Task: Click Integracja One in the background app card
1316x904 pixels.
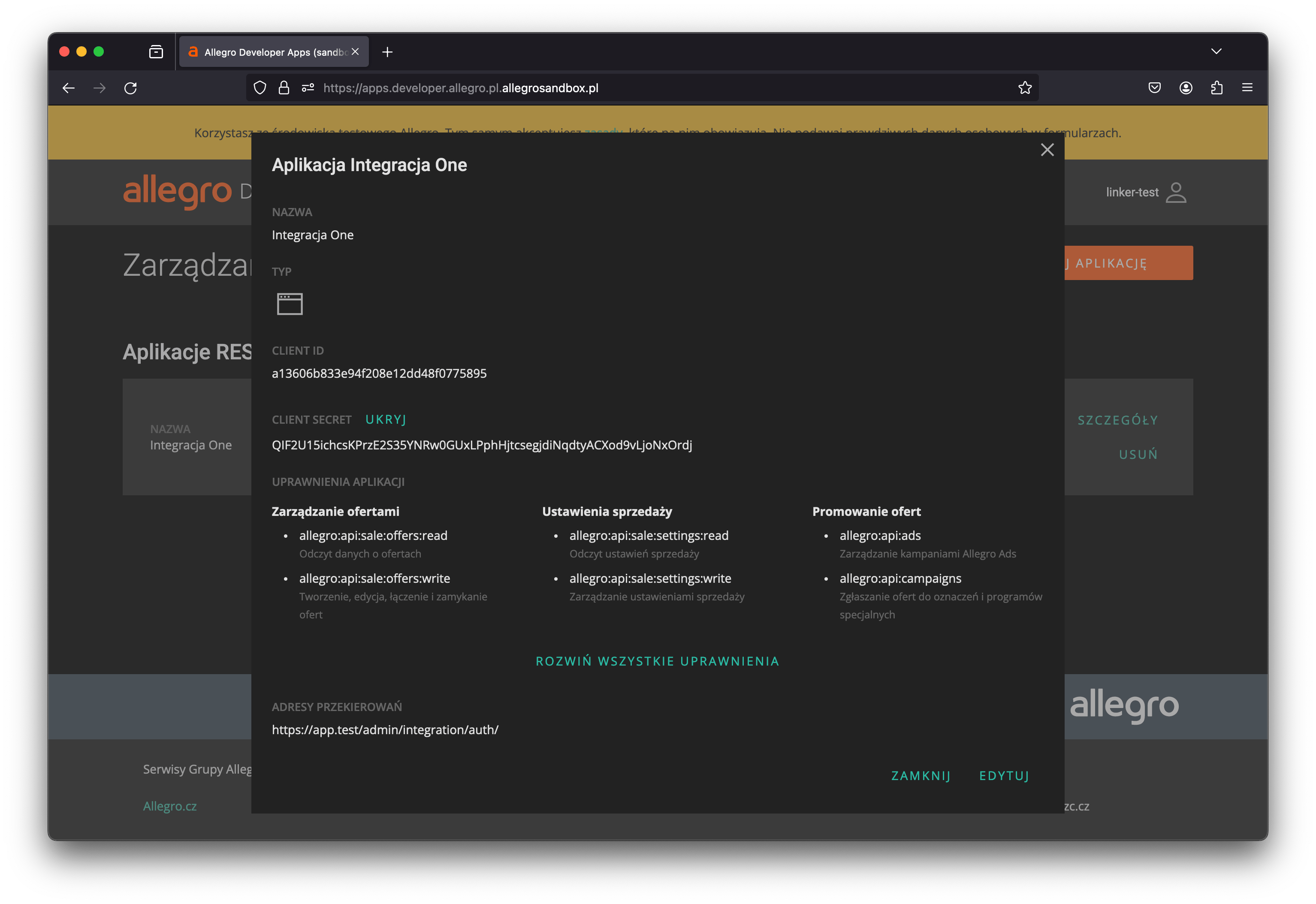Action: coord(190,445)
